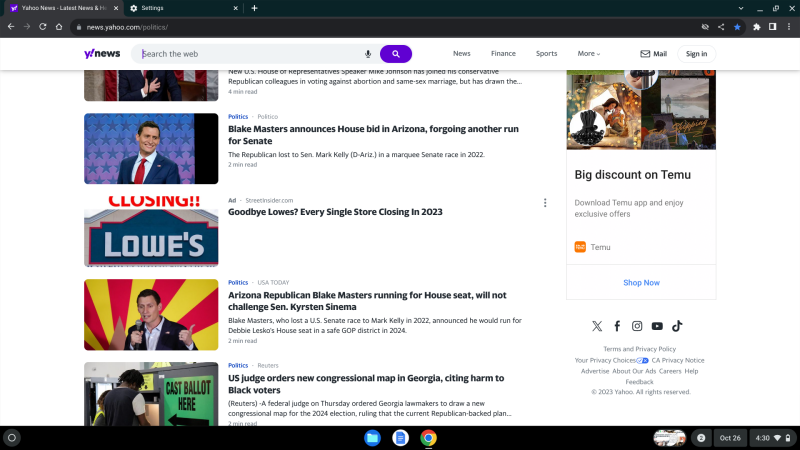
Task: Bookmark this page with the star
Action: pos(737,27)
